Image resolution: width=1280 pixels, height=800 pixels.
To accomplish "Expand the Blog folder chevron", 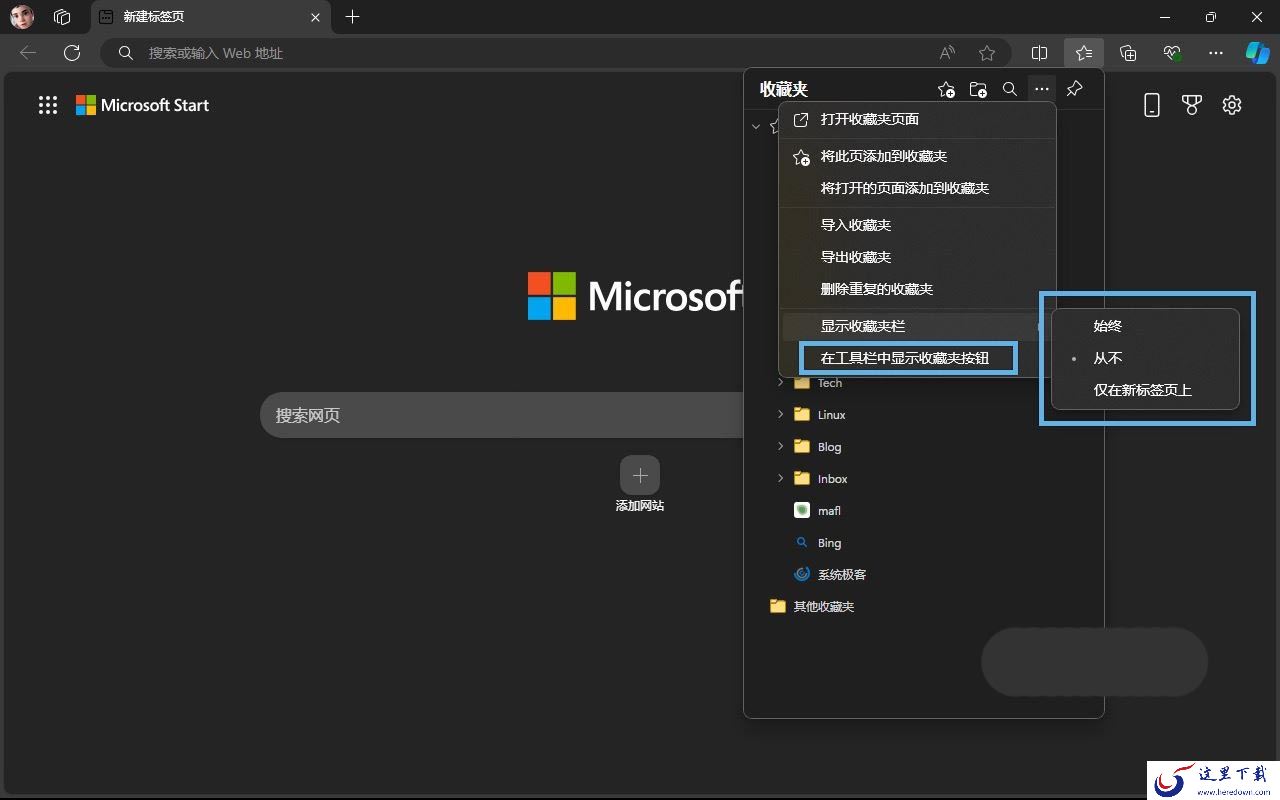I will [x=781, y=446].
